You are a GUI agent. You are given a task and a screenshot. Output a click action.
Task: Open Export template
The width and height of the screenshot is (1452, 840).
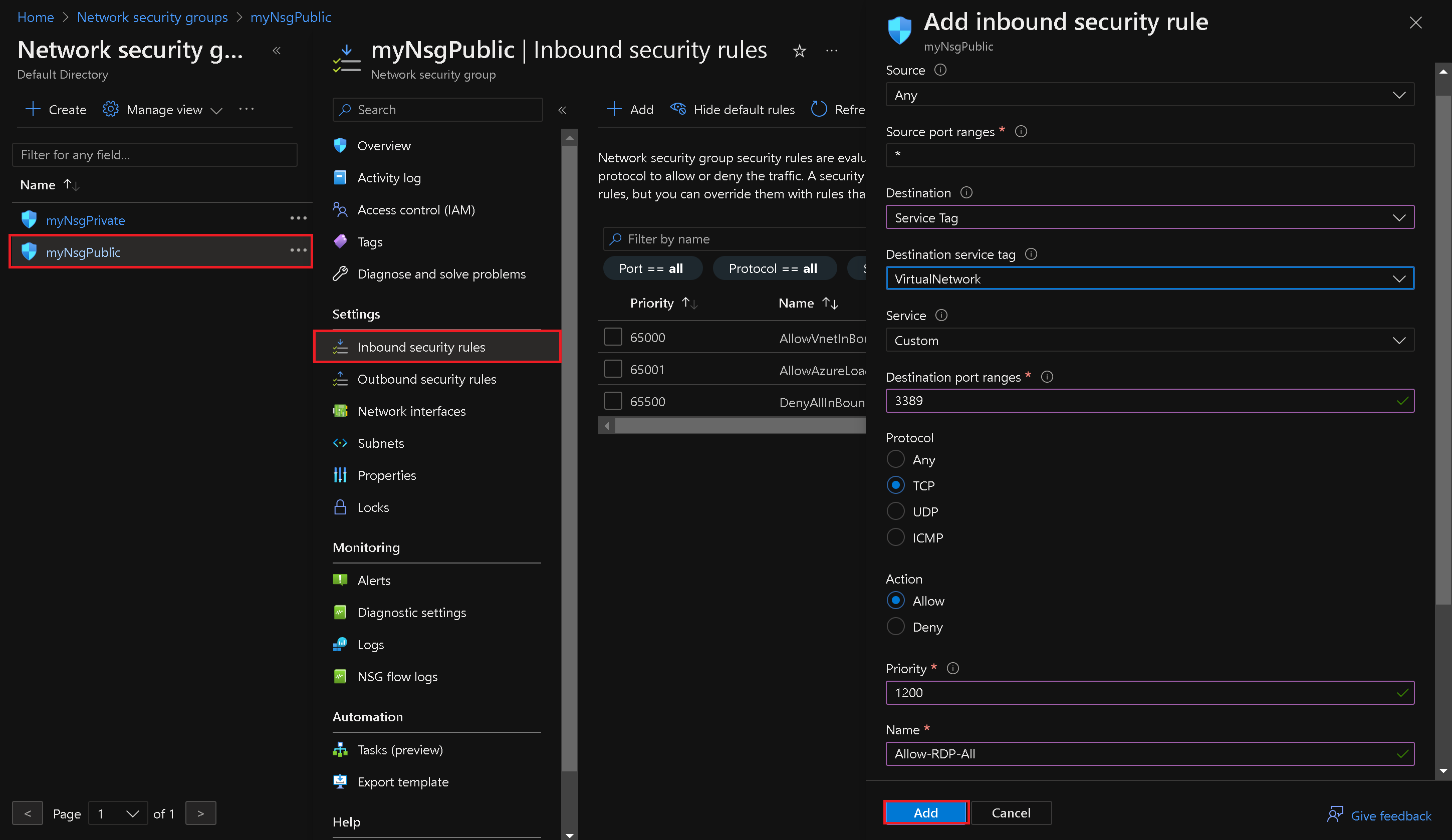click(403, 782)
